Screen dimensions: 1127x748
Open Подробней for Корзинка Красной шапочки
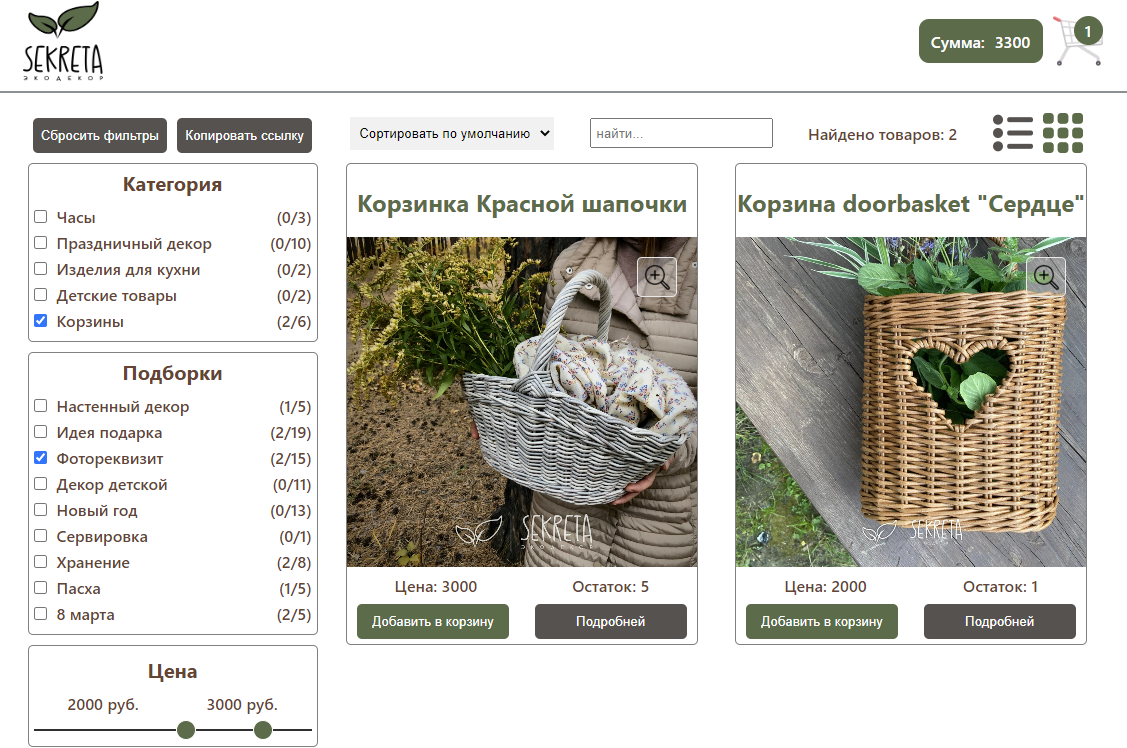[611, 622]
